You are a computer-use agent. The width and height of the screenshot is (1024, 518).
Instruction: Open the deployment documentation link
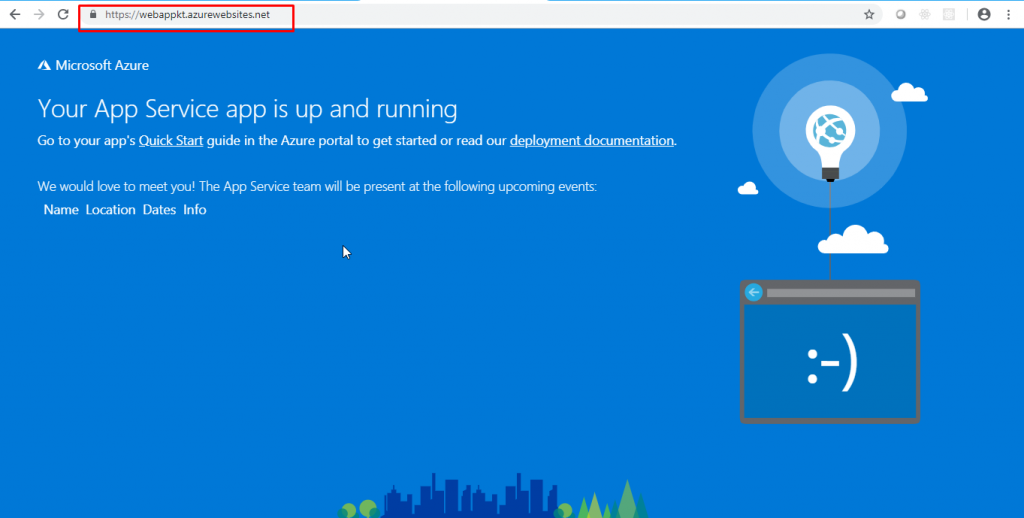click(x=592, y=140)
